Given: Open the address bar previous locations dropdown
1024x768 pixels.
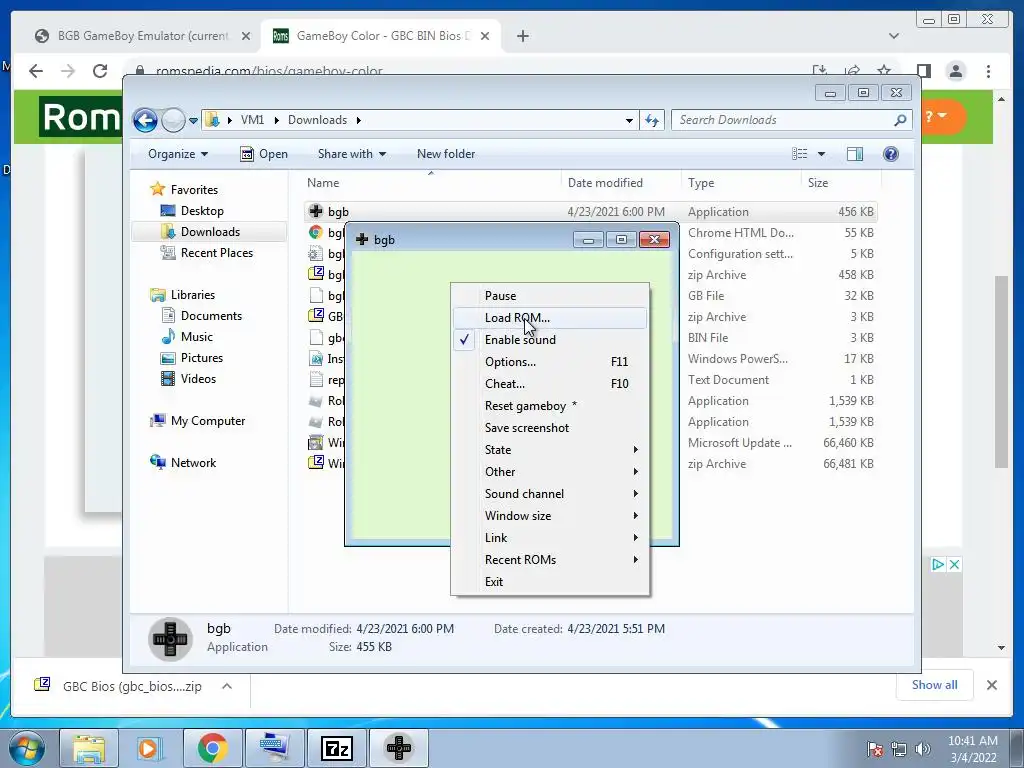Looking at the screenshot, I should pyautogui.click(x=629, y=120).
